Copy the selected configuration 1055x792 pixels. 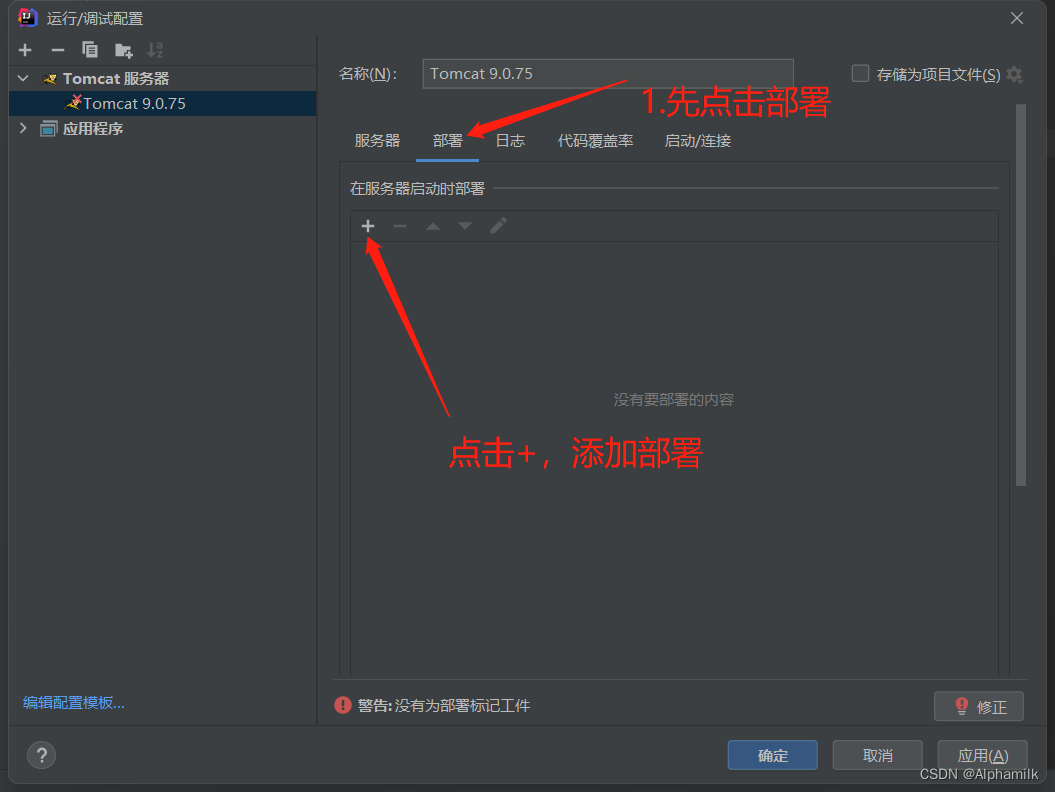click(89, 50)
